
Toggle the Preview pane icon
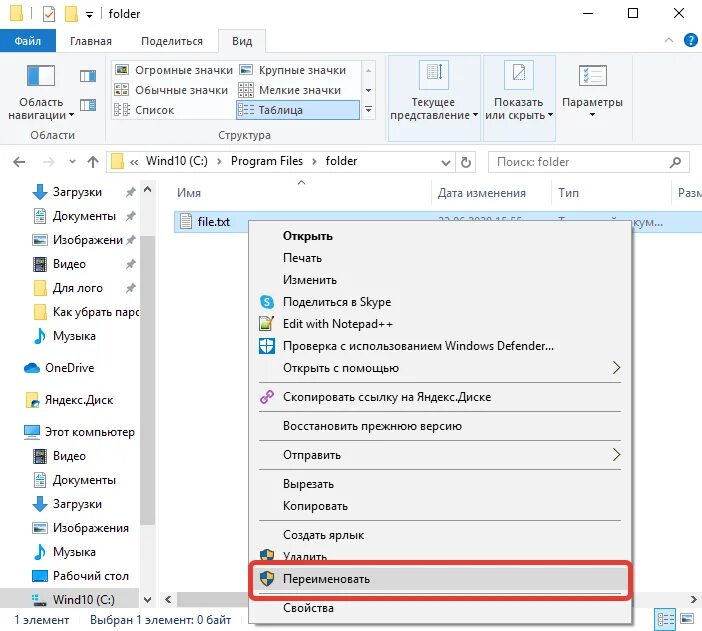coord(88,76)
